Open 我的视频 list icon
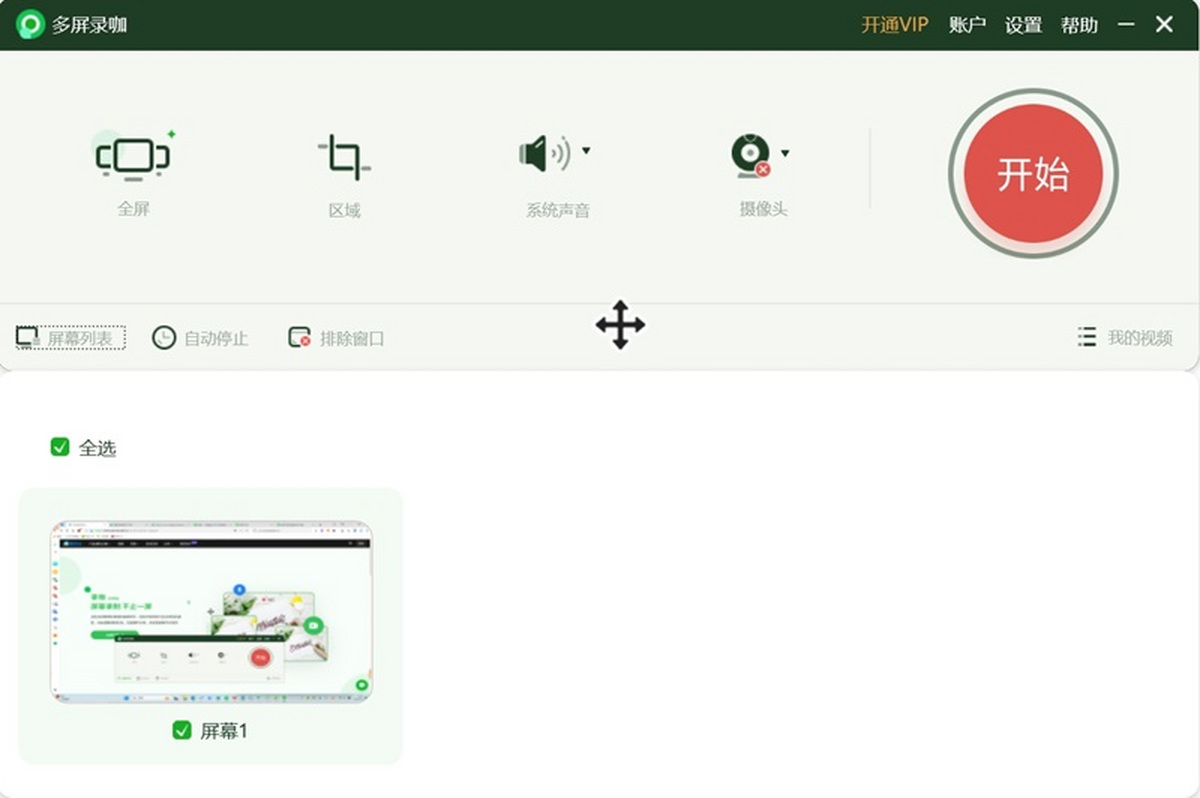Screen dimensions: 1200x798 pos(1087,337)
